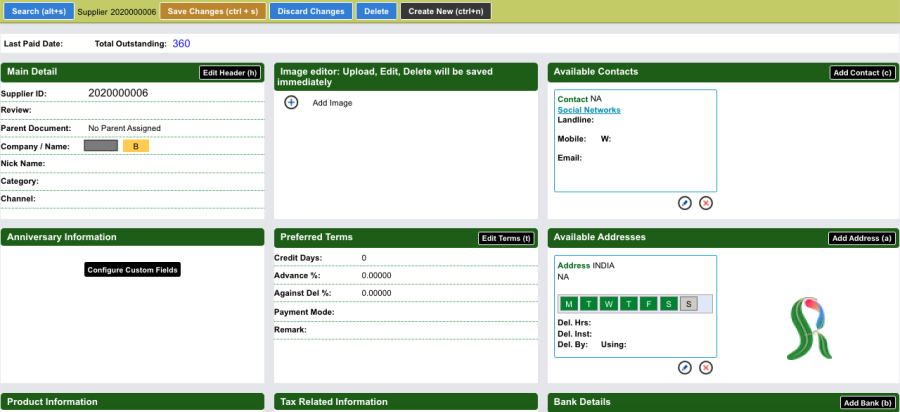The image size is (900, 412).
Task: Click the yellow B badge
Action: tap(136, 146)
